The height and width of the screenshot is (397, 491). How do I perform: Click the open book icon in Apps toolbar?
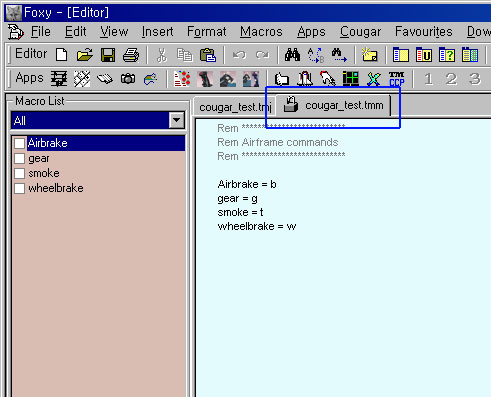click(105, 79)
